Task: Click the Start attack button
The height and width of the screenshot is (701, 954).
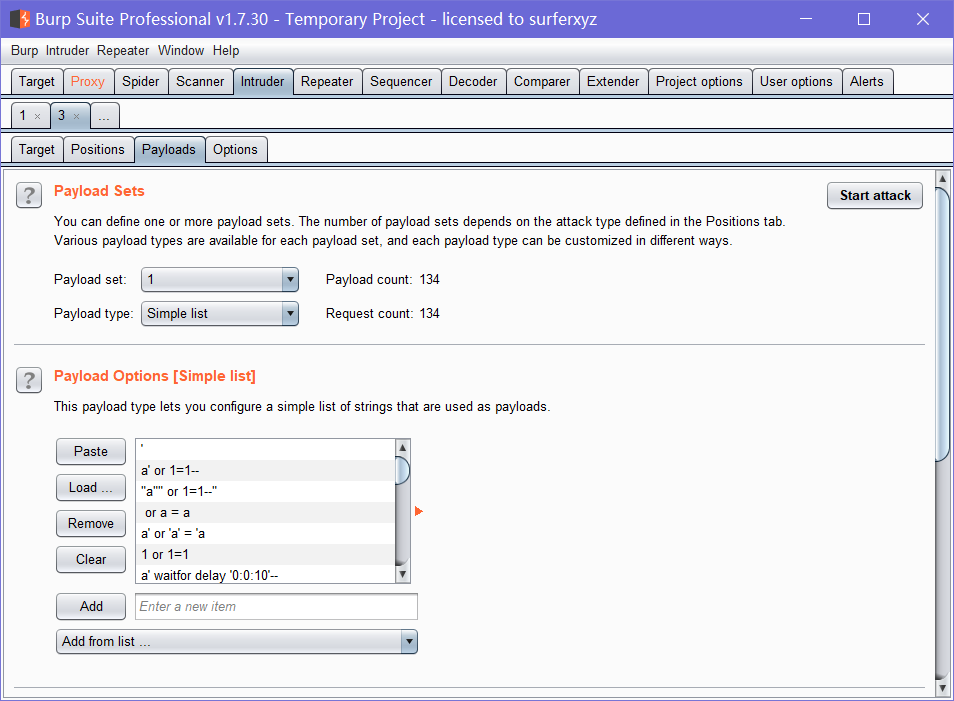Action: 875,195
